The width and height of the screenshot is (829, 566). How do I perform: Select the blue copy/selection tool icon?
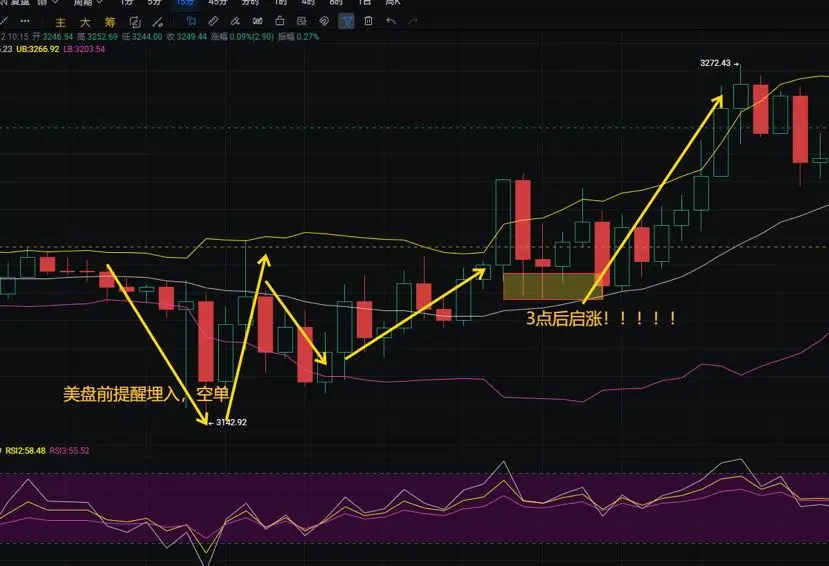pyautogui.click(x=191, y=21)
